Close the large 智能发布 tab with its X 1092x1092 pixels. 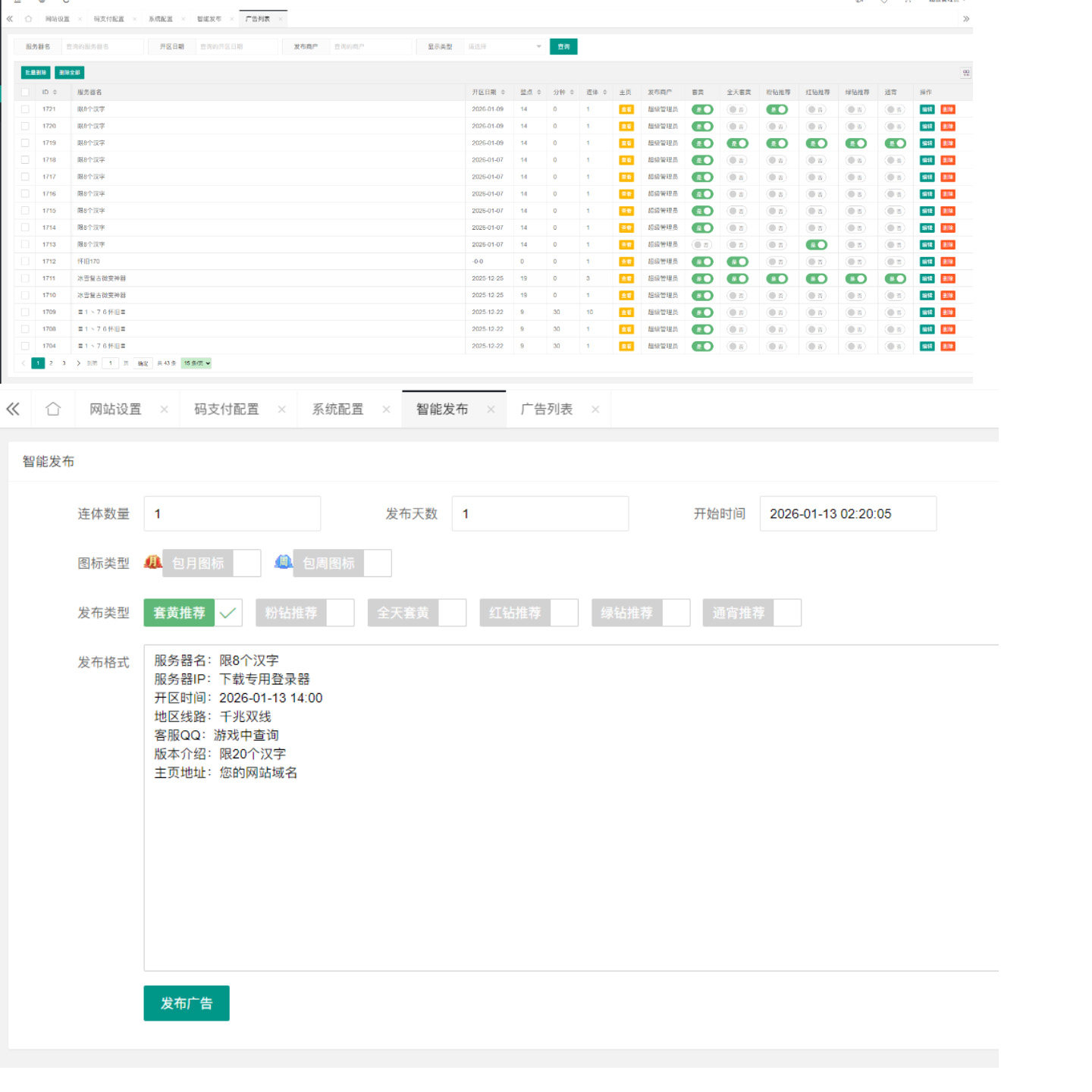pyautogui.click(x=491, y=409)
